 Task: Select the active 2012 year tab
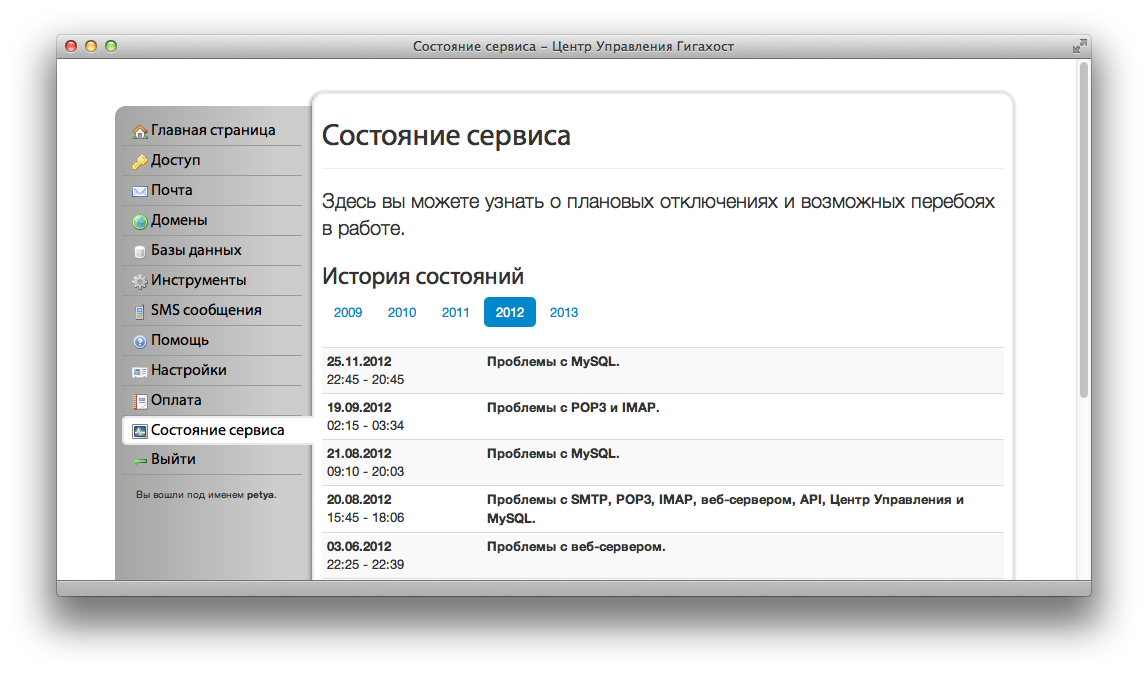(510, 313)
